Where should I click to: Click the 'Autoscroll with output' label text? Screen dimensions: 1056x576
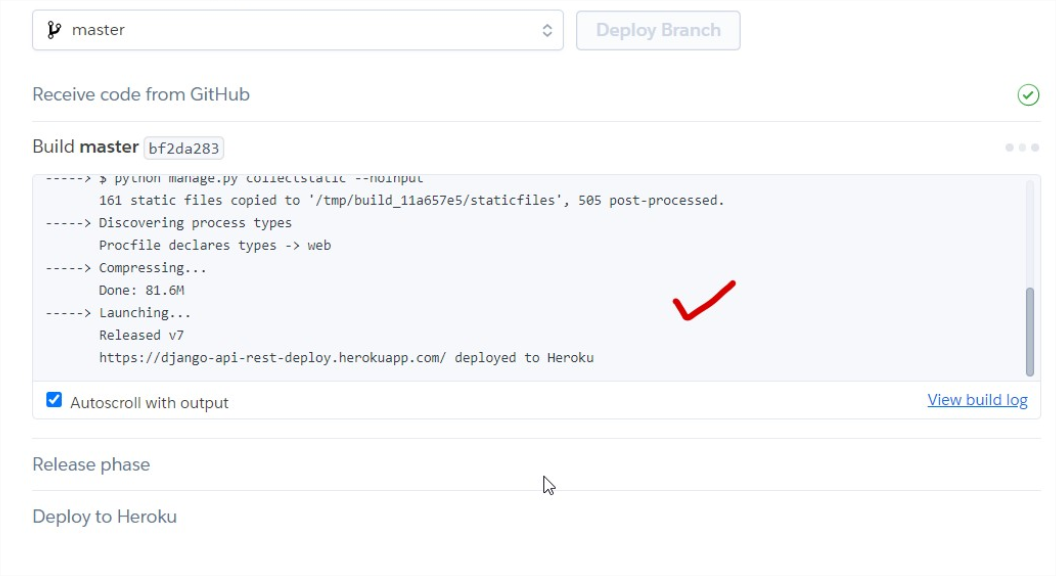[149, 402]
